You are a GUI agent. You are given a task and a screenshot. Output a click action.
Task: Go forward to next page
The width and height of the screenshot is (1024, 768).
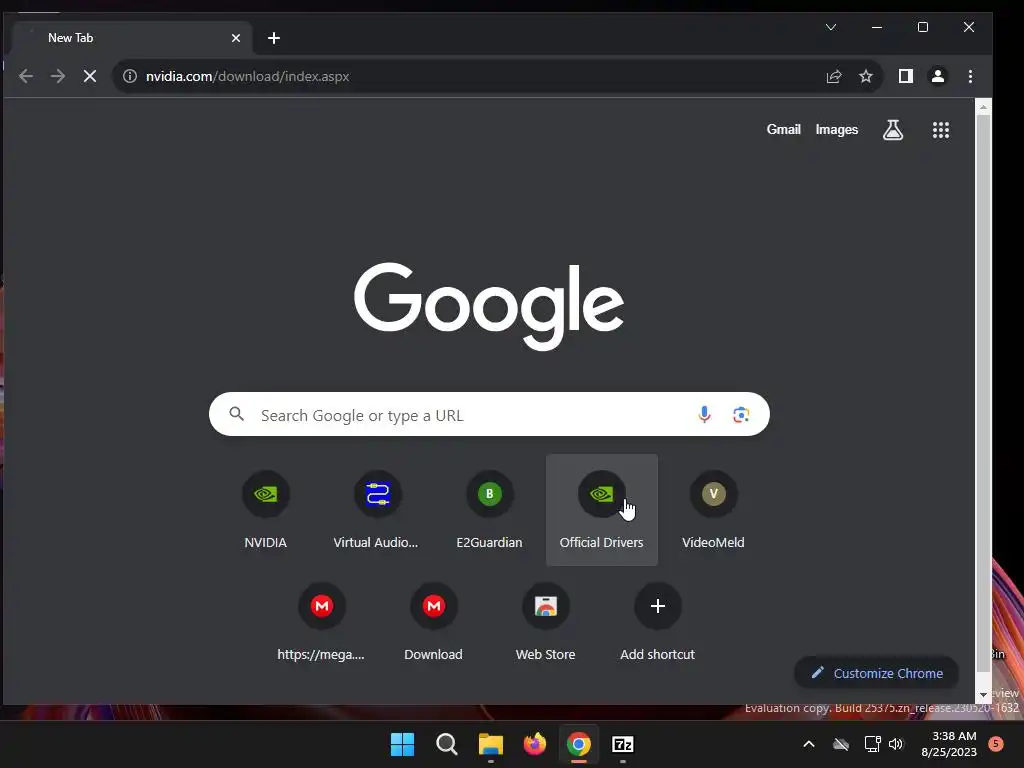58,76
